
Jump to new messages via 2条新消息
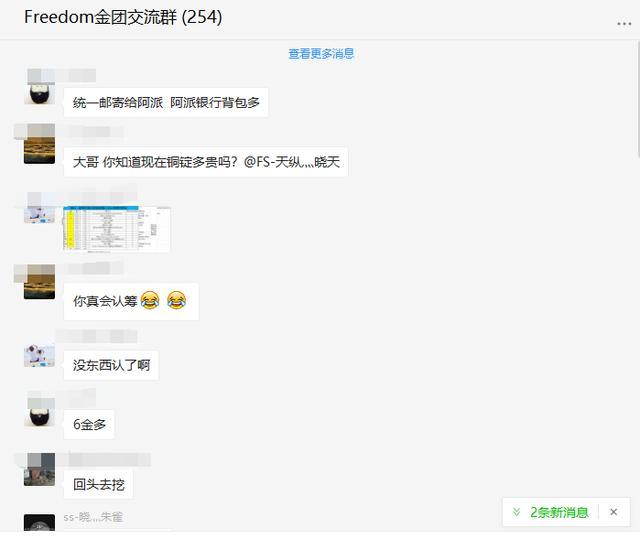pos(559,512)
